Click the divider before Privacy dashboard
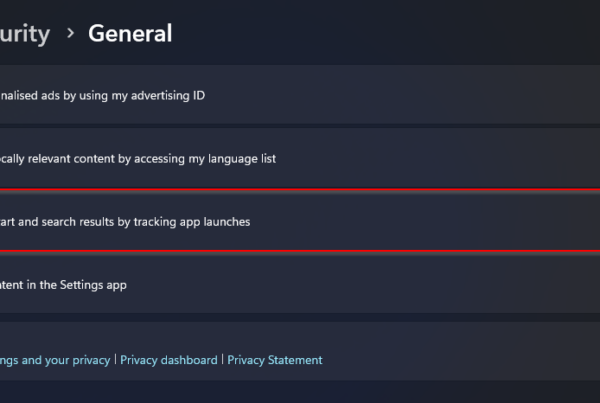The image size is (600, 403). pos(115,360)
